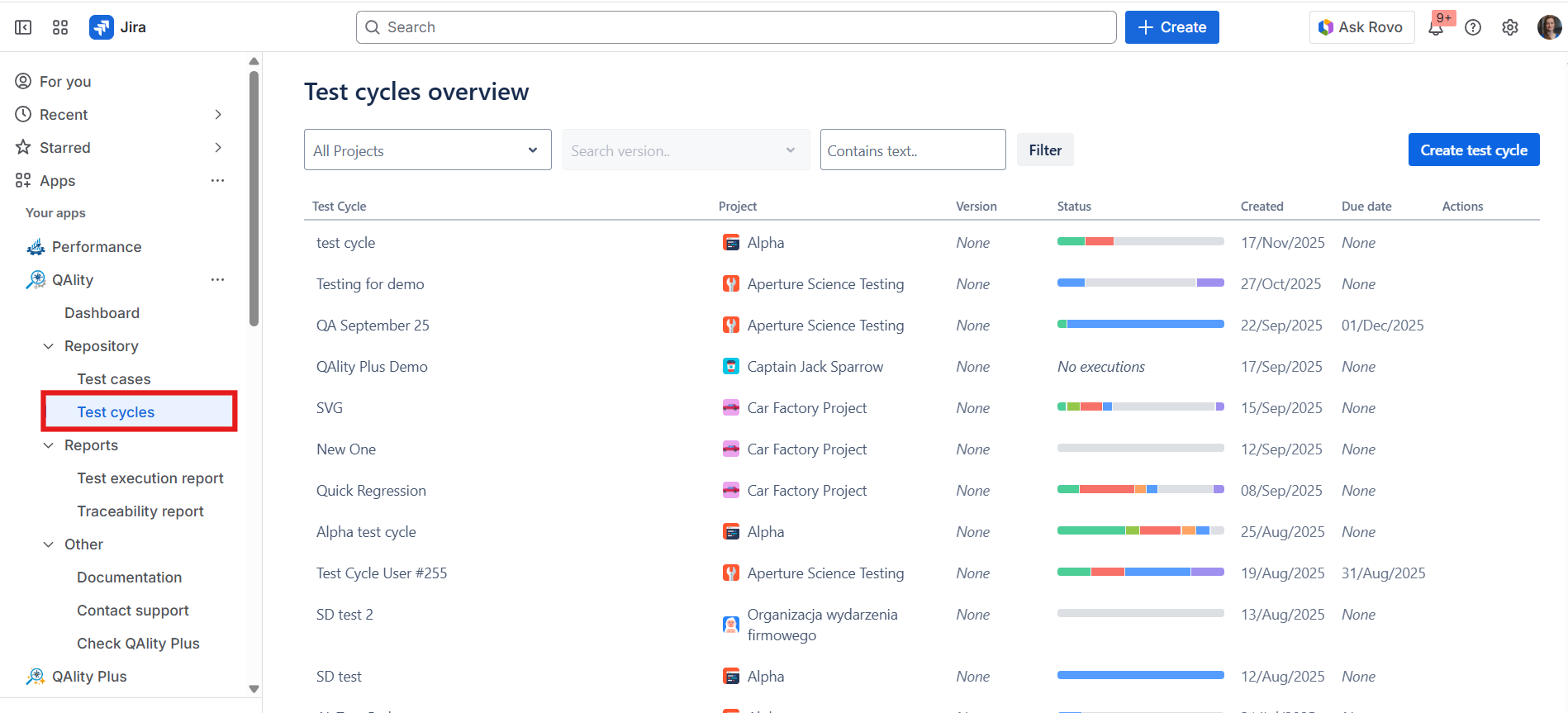
Task: Open more options for Apps
Action: 217,180
